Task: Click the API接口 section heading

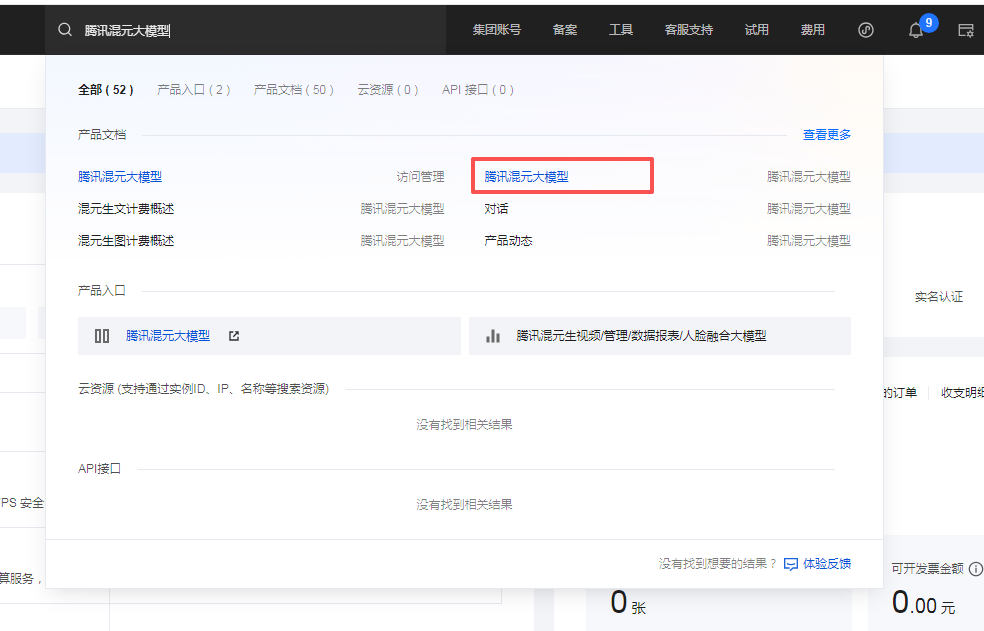Action: click(99, 469)
